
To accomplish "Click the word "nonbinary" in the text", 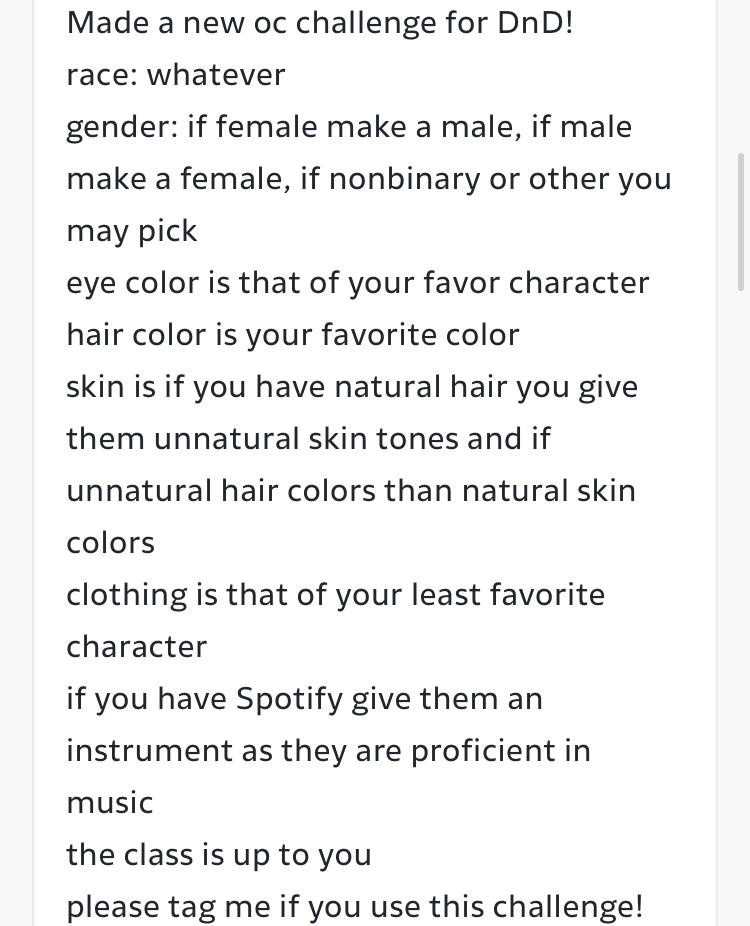I will point(405,179).
